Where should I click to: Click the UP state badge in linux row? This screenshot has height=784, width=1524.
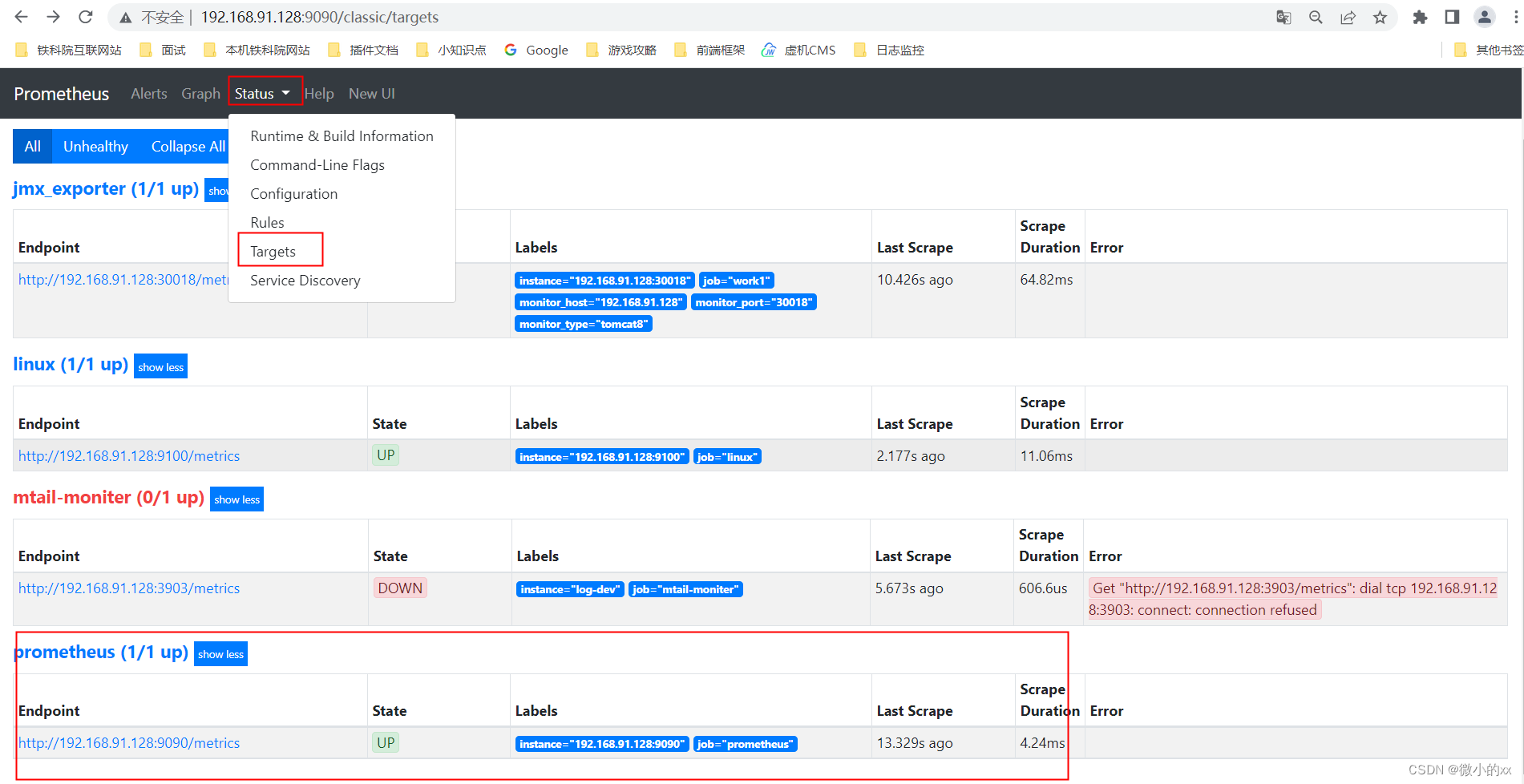(386, 455)
